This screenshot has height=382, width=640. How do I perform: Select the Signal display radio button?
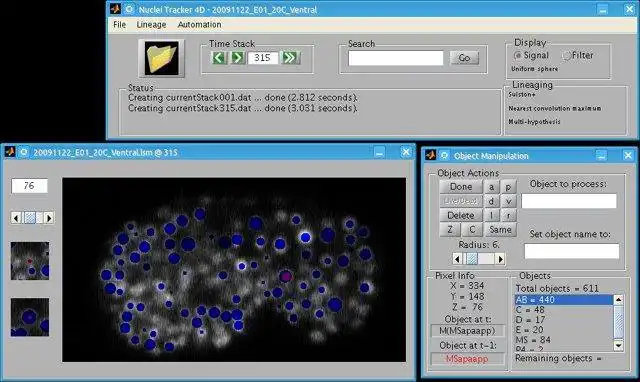(x=518, y=55)
